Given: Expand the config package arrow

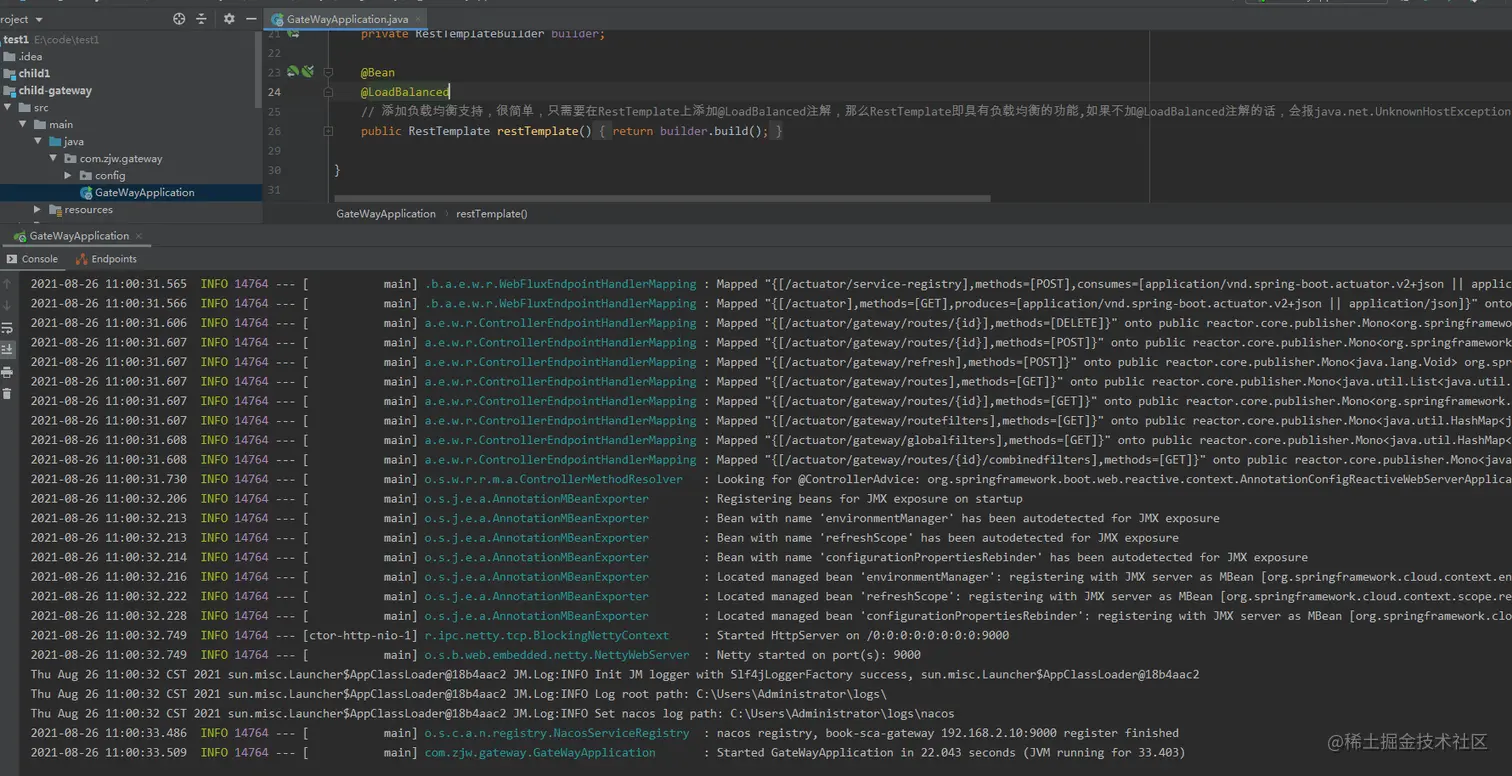Looking at the screenshot, I should tap(68, 175).
